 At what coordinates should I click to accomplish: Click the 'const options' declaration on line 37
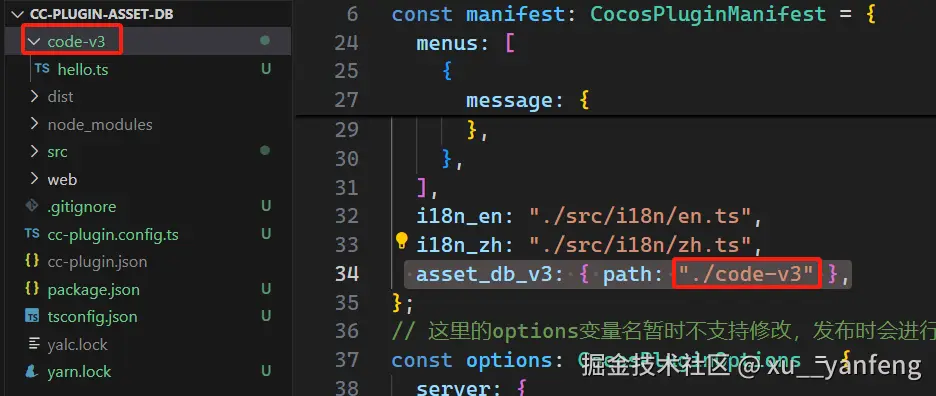click(472, 361)
